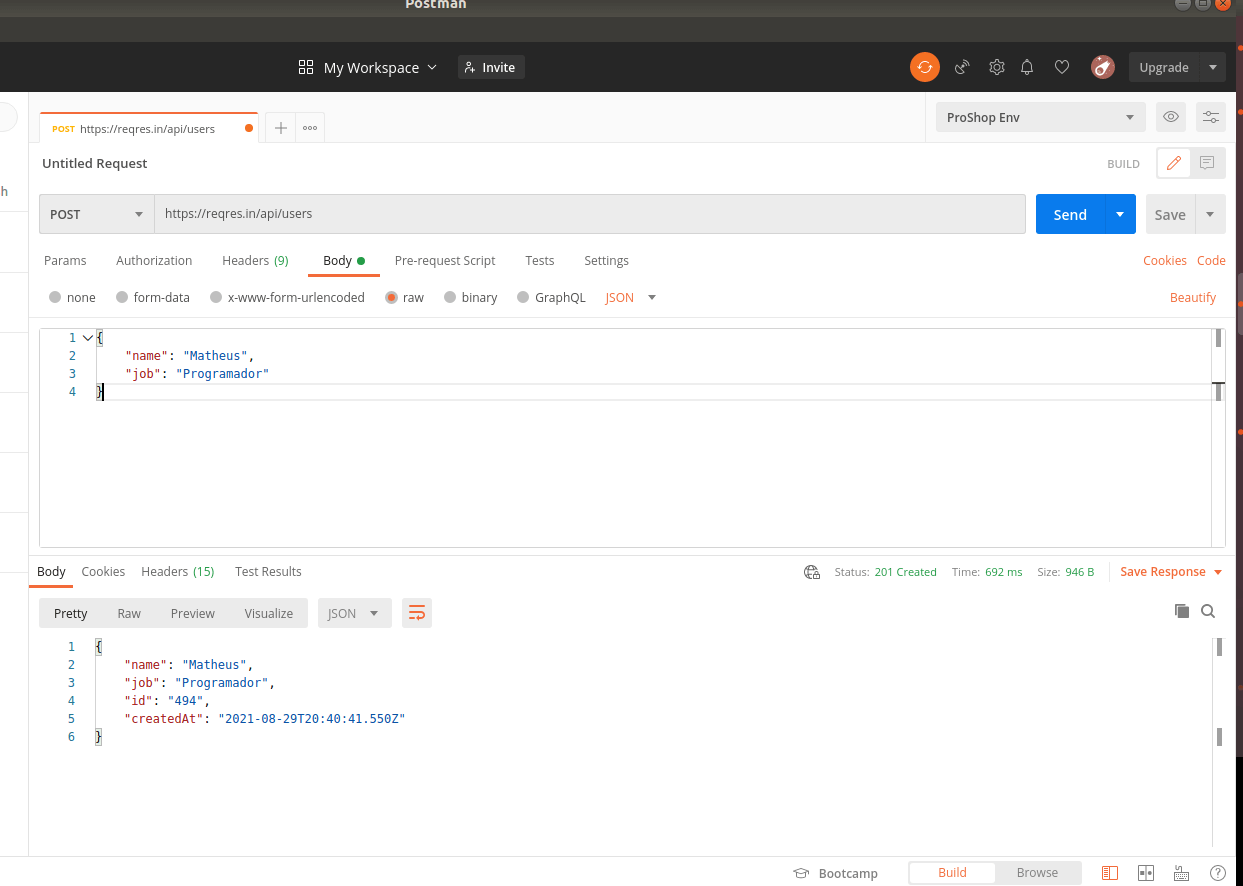
Task: Search the response with magnifier icon
Action: [x=1208, y=611]
